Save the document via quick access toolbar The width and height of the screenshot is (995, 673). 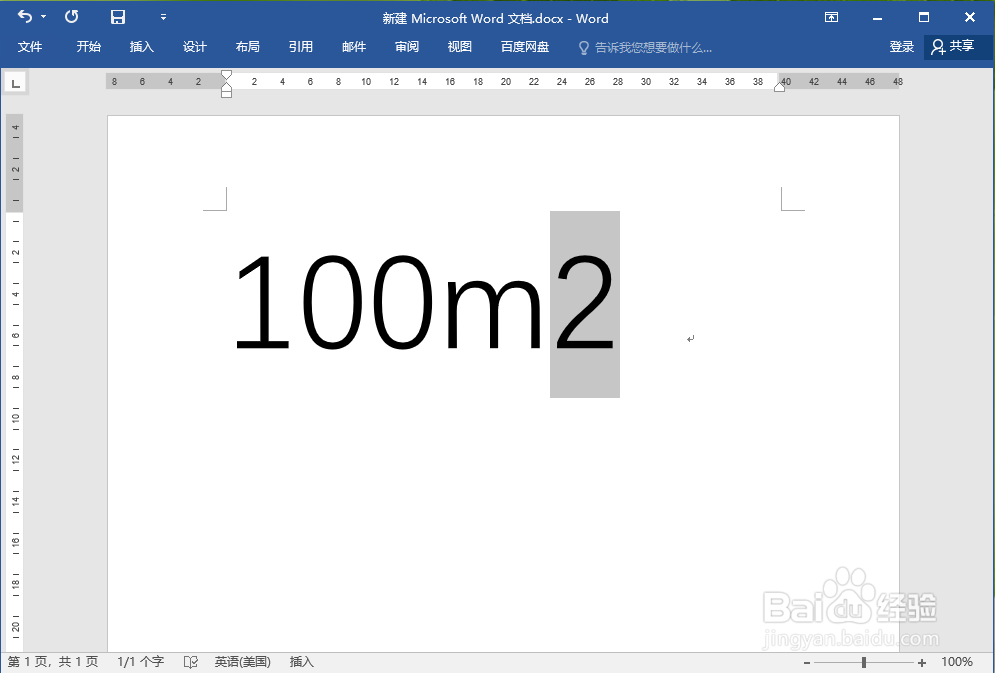click(117, 17)
